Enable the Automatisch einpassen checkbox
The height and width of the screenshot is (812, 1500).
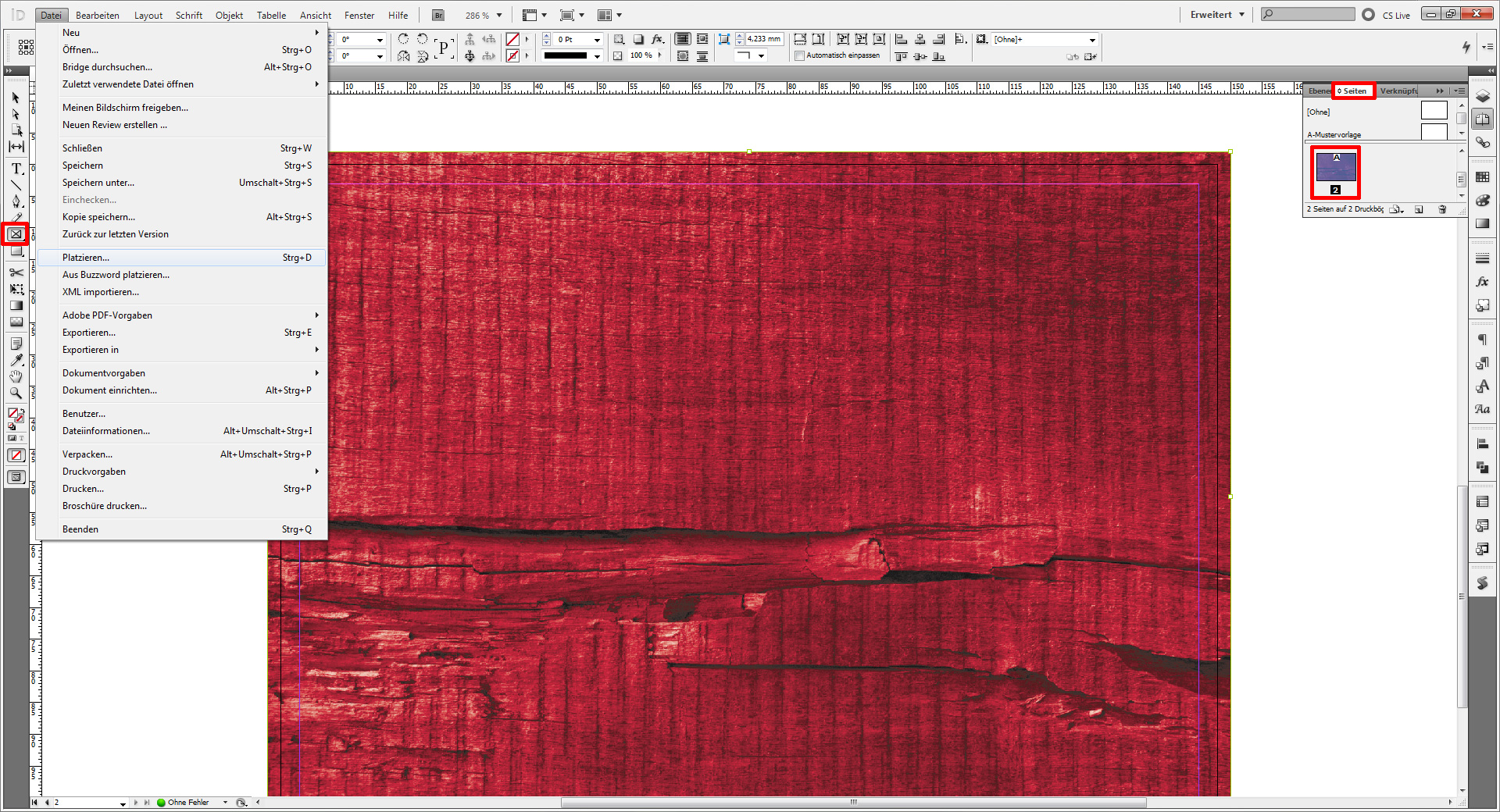(x=800, y=55)
